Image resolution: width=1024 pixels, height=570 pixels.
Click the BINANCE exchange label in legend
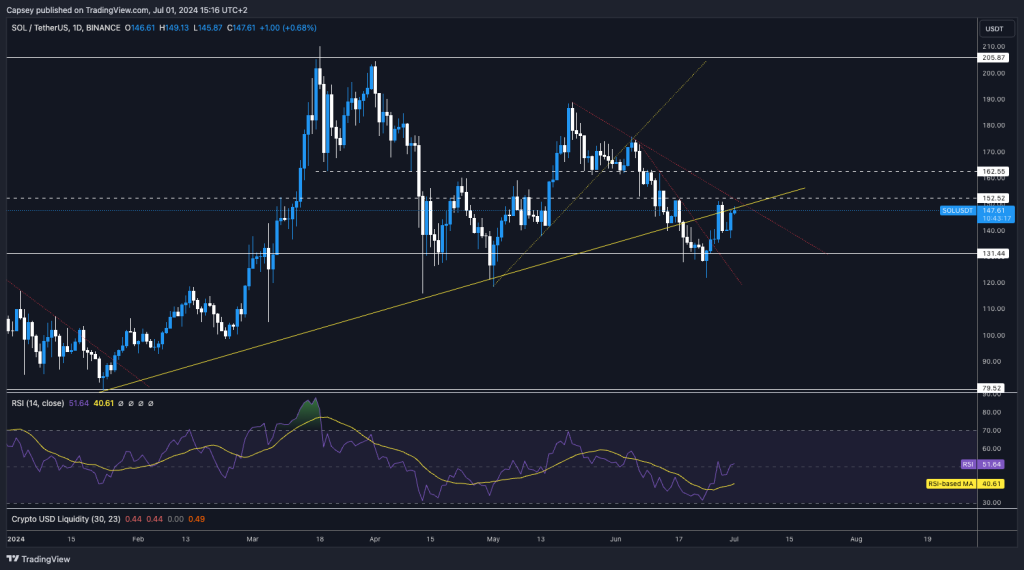click(x=138, y=27)
